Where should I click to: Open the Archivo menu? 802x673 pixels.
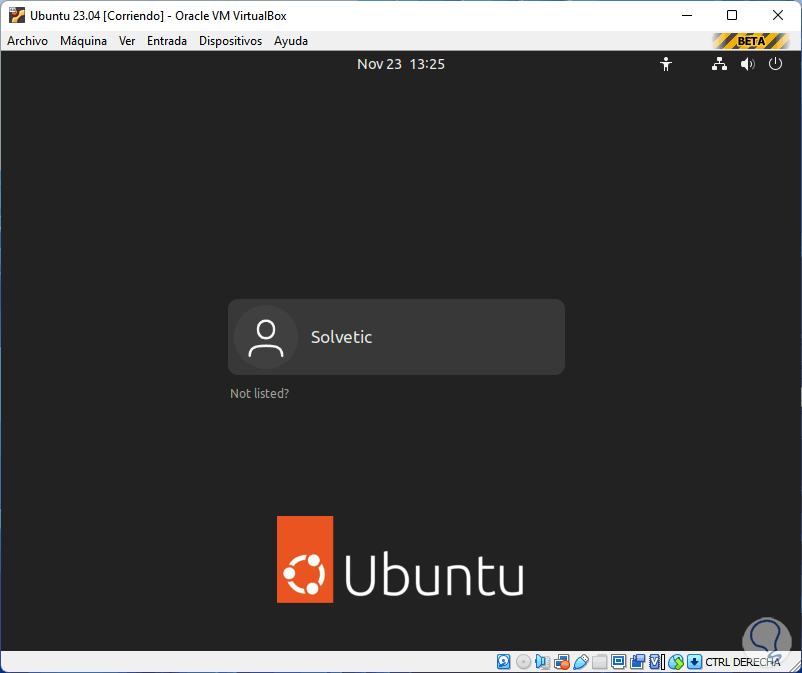[x=28, y=41]
